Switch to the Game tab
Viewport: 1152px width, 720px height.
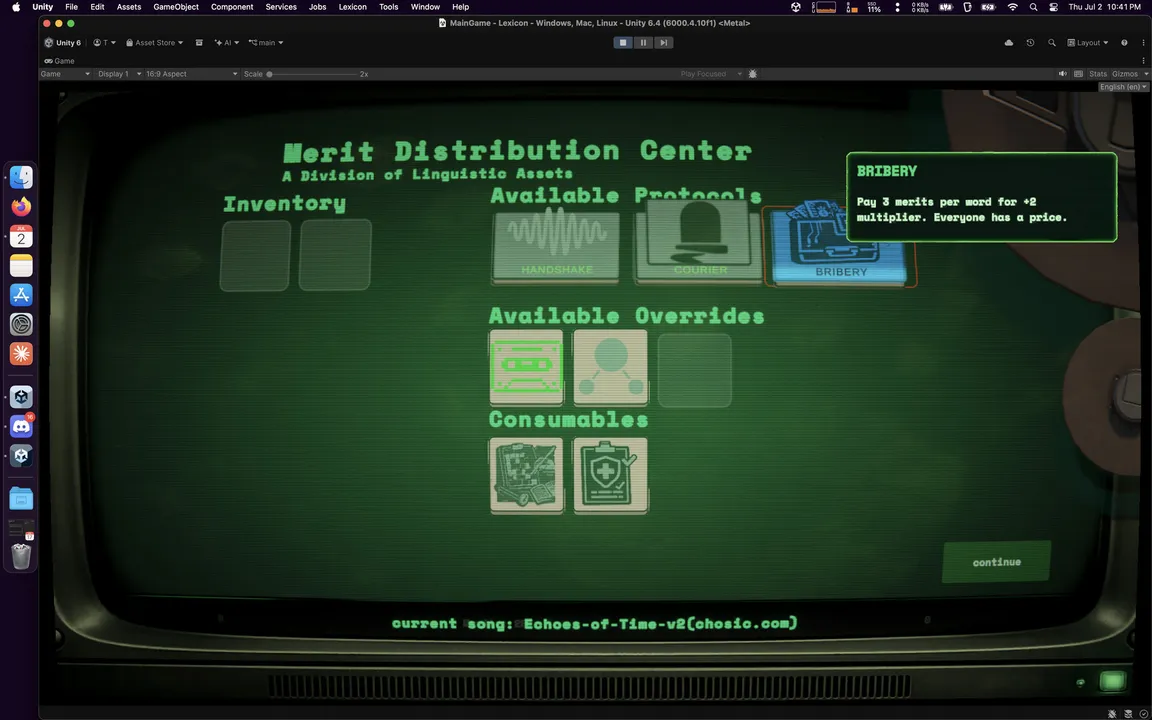(x=60, y=61)
